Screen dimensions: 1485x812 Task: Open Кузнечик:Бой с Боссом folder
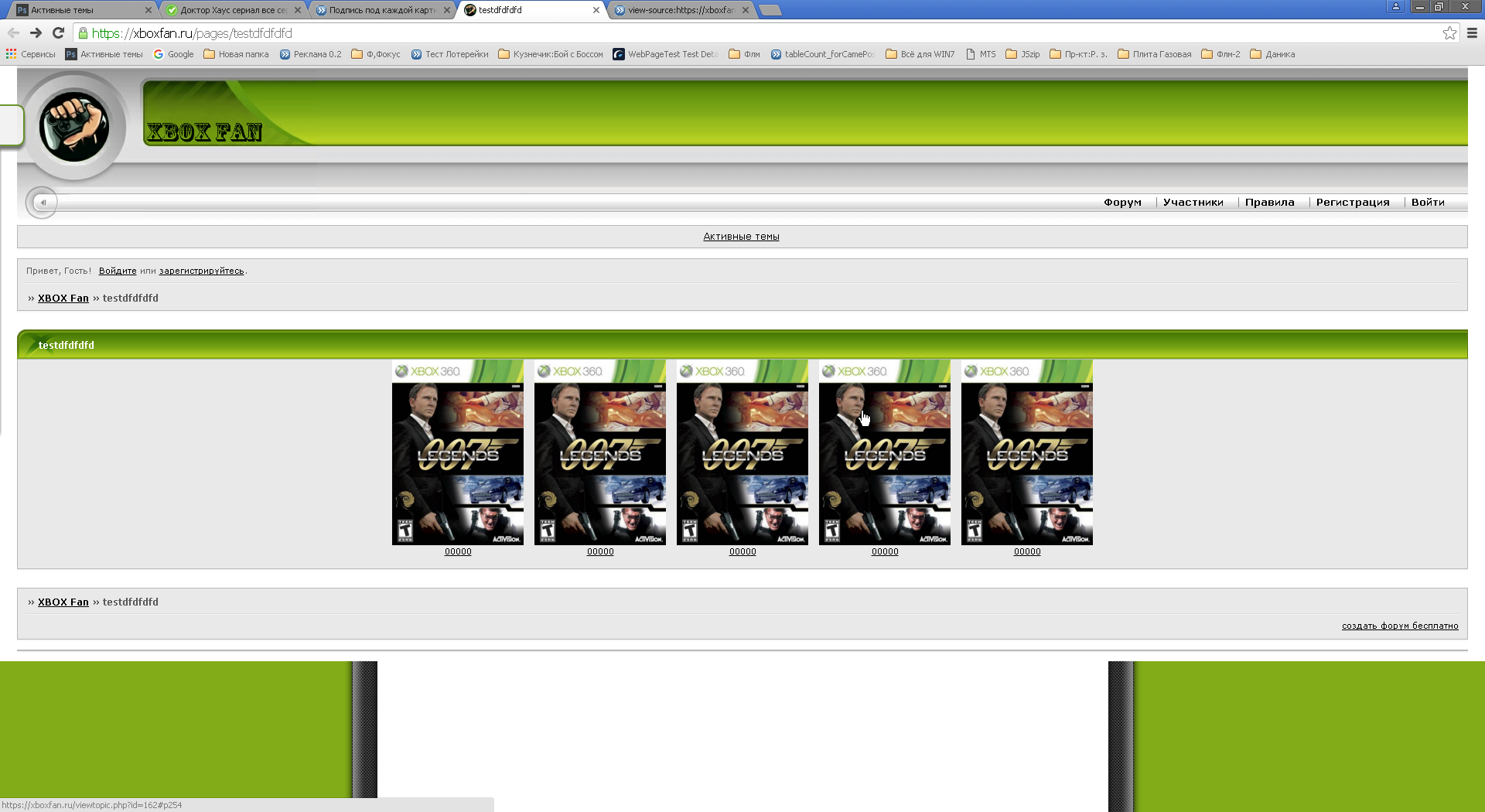(551, 54)
